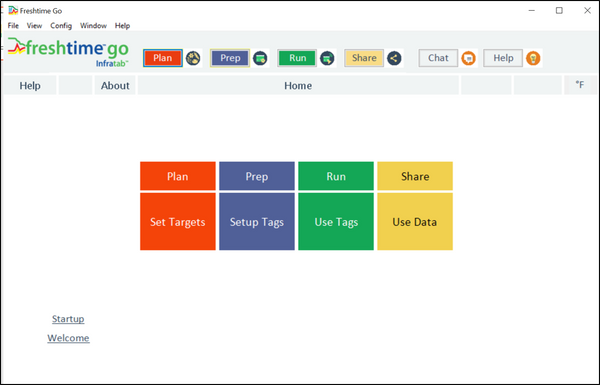
Task: Select the Help tab in navigation bar
Action: pos(30,85)
